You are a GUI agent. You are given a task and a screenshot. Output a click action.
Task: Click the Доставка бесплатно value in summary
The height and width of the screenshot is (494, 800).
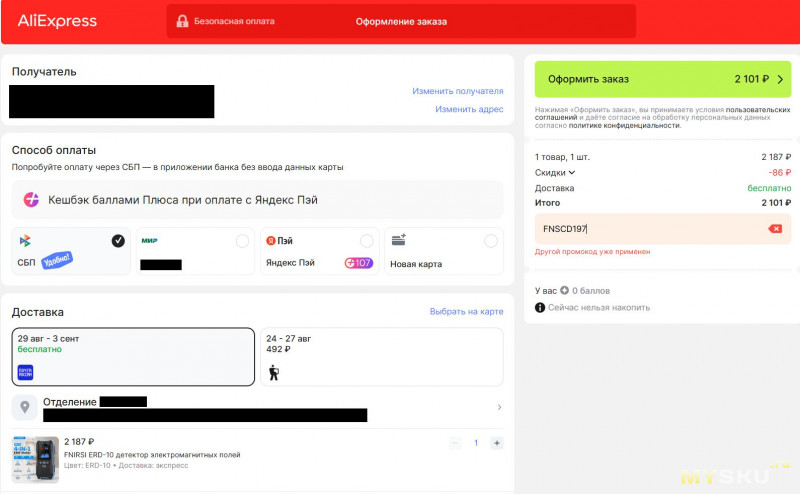pyautogui.click(x=769, y=188)
